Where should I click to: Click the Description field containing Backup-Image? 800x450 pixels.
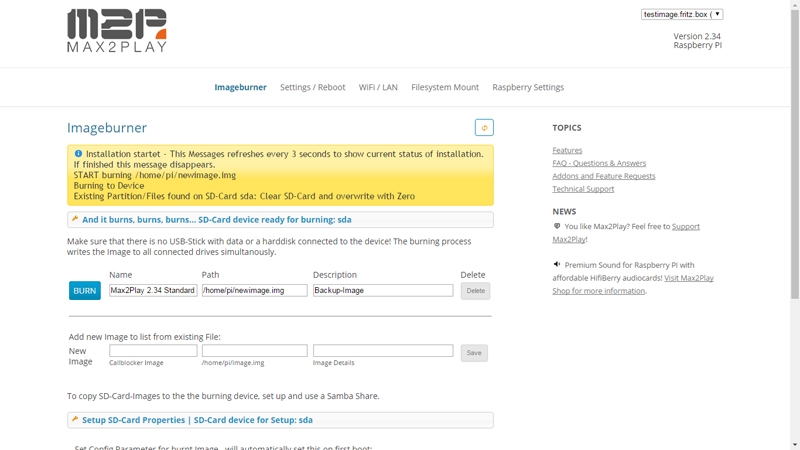click(x=383, y=290)
